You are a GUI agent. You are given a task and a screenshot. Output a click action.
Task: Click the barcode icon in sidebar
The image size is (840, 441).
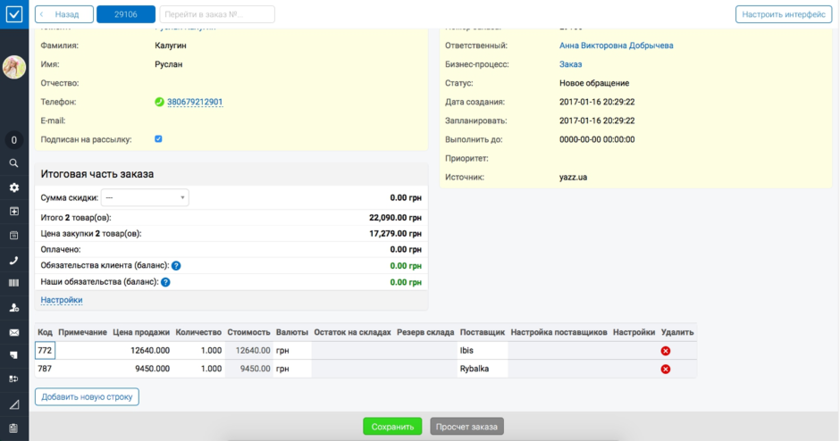coord(14,284)
